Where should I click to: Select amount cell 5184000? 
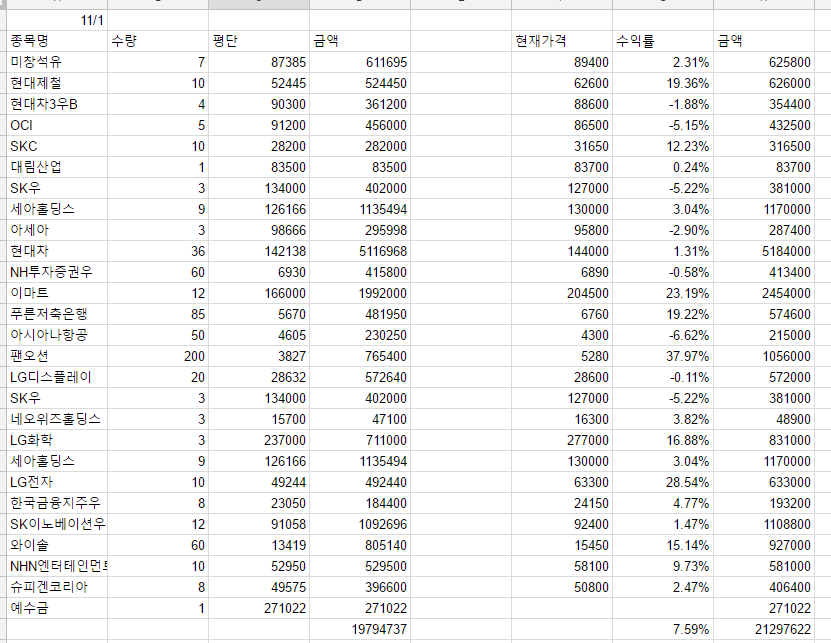764,251
